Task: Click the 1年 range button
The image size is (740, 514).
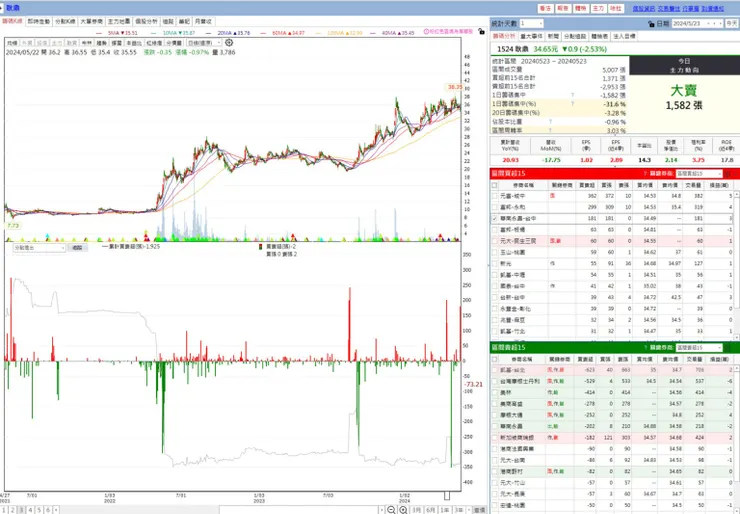Action: [x=445, y=510]
